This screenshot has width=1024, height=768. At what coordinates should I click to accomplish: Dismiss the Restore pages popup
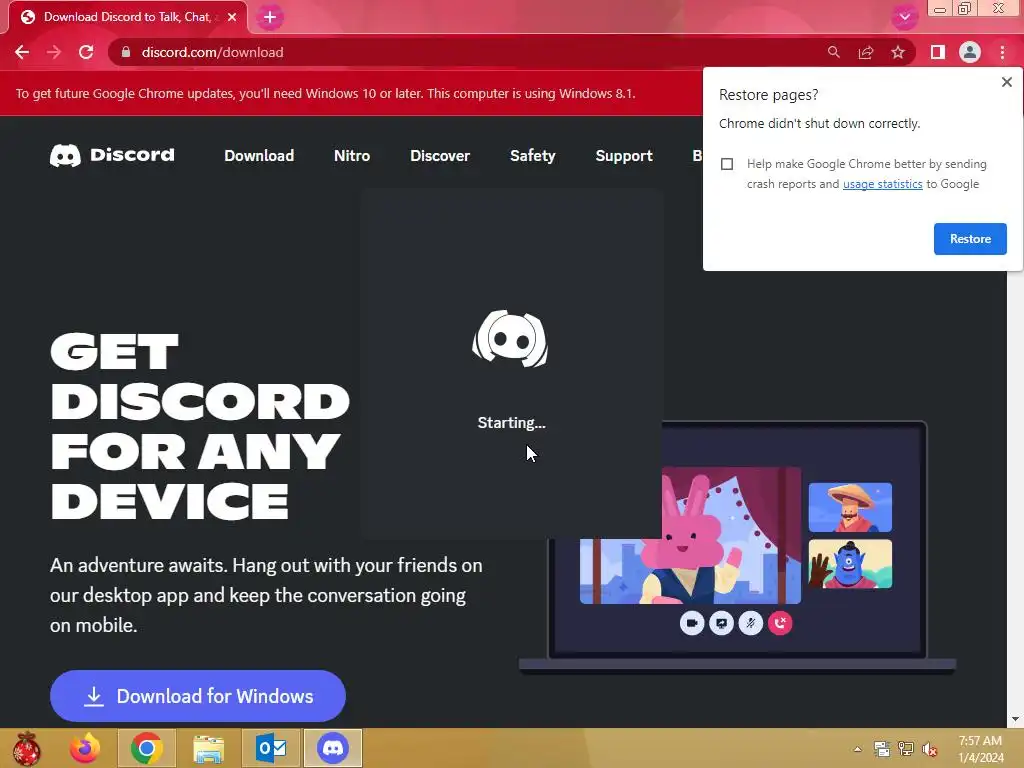(x=1006, y=82)
